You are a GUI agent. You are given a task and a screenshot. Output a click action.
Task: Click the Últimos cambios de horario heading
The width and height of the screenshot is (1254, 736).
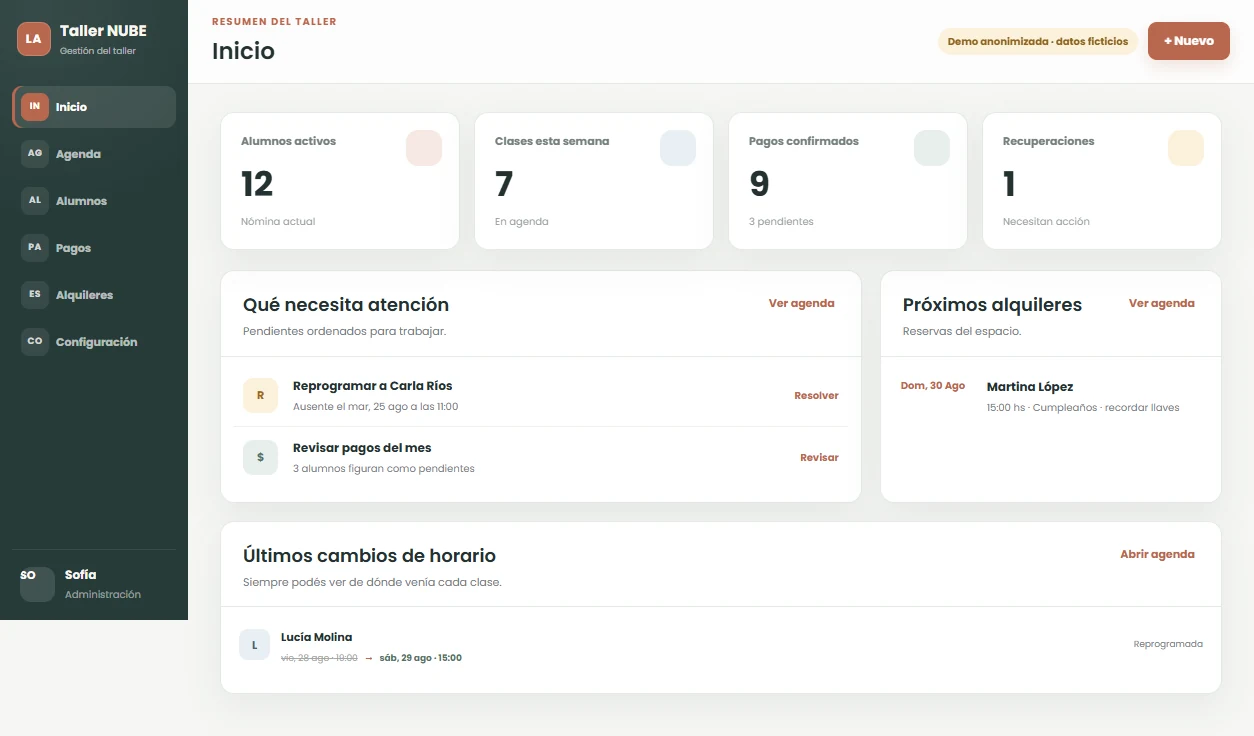[369, 556]
